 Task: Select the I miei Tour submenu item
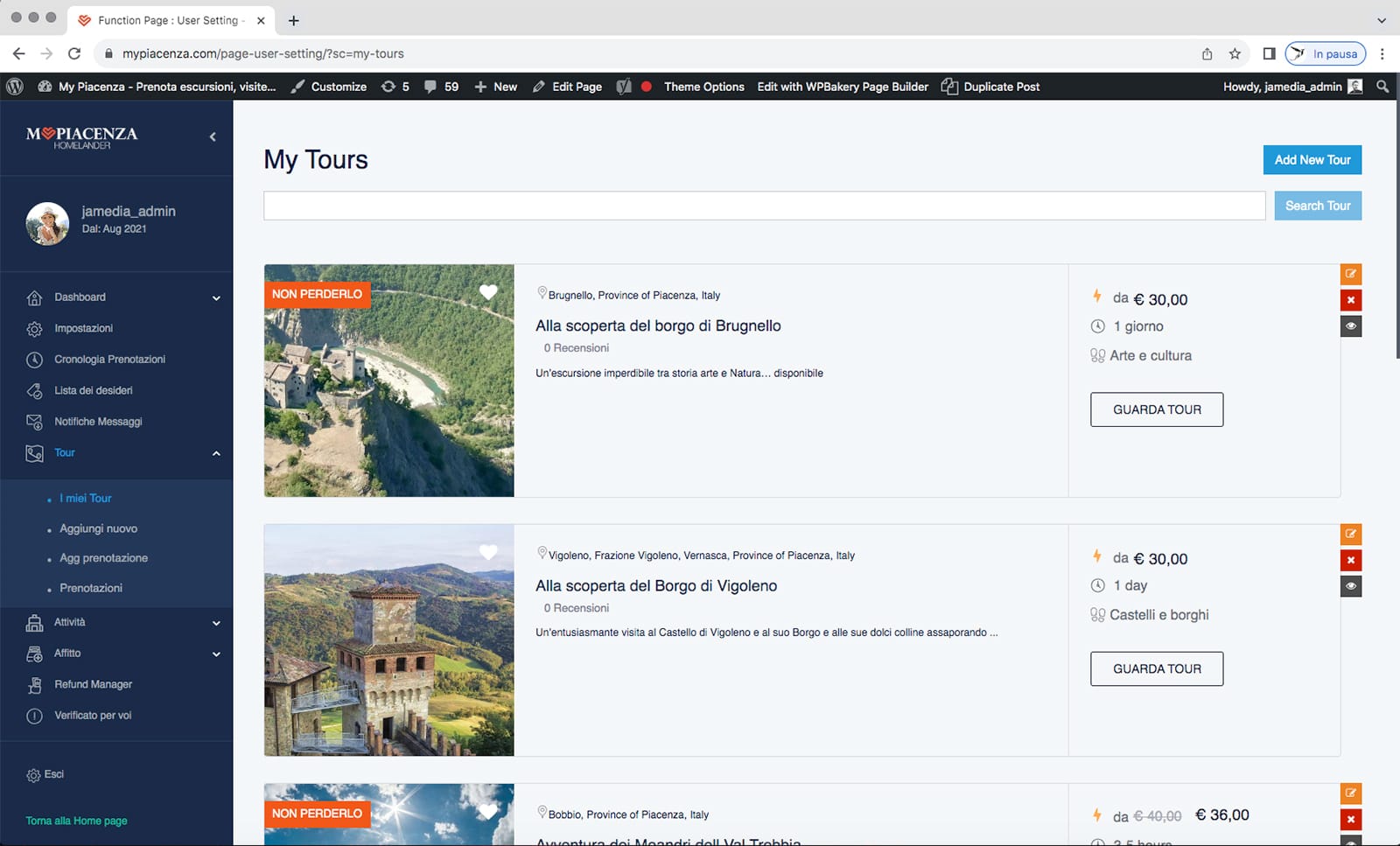(x=86, y=498)
